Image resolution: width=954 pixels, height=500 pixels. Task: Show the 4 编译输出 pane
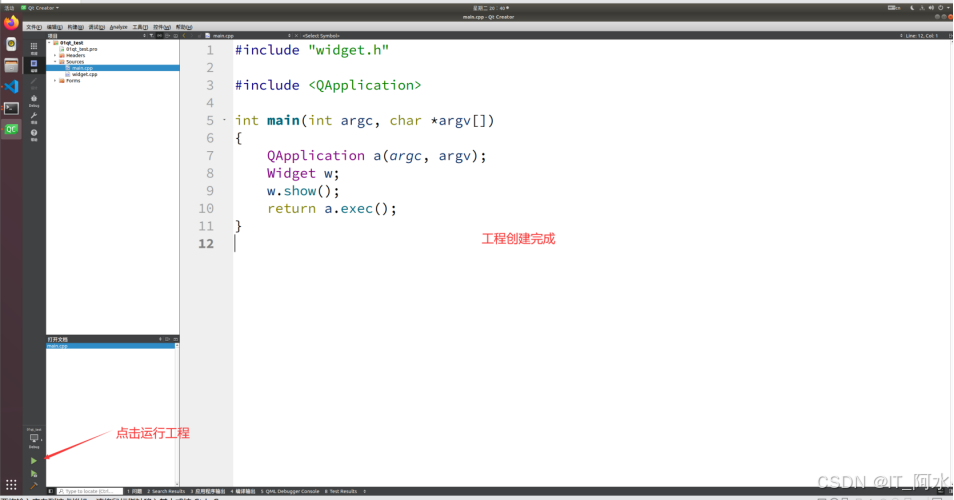click(x=243, y=491)
